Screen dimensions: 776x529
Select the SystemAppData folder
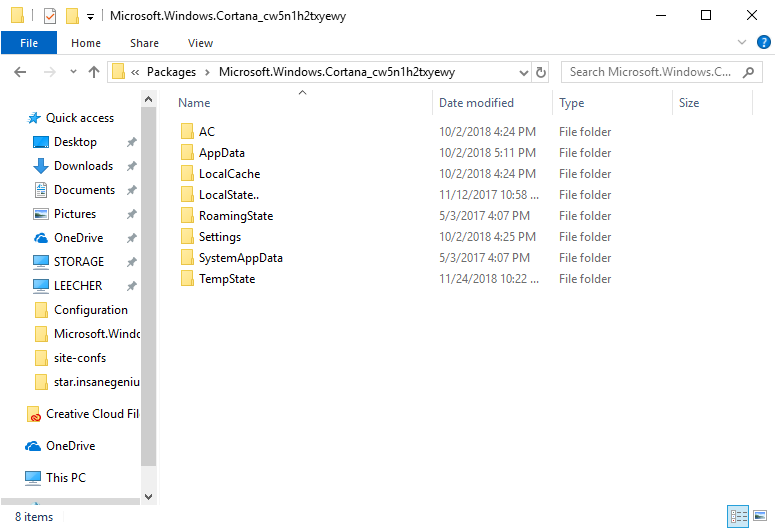pyautogui.click(x=241, y=258)
